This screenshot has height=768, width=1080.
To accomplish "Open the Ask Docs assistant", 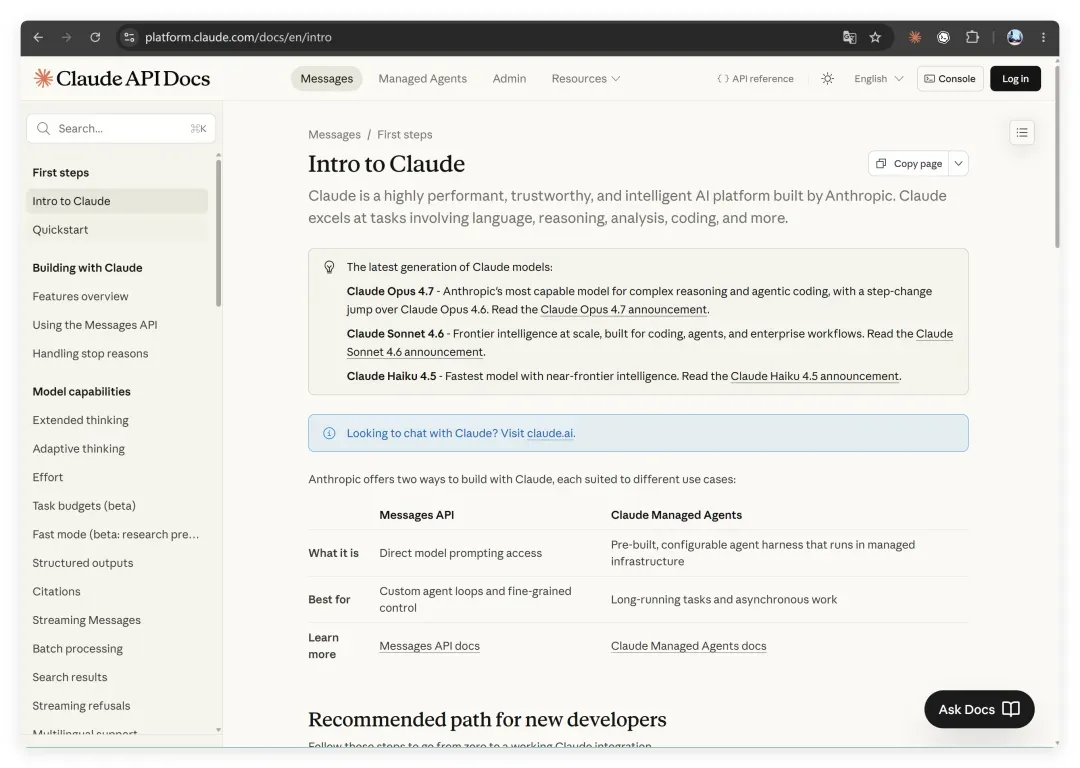I will point(979,709).
